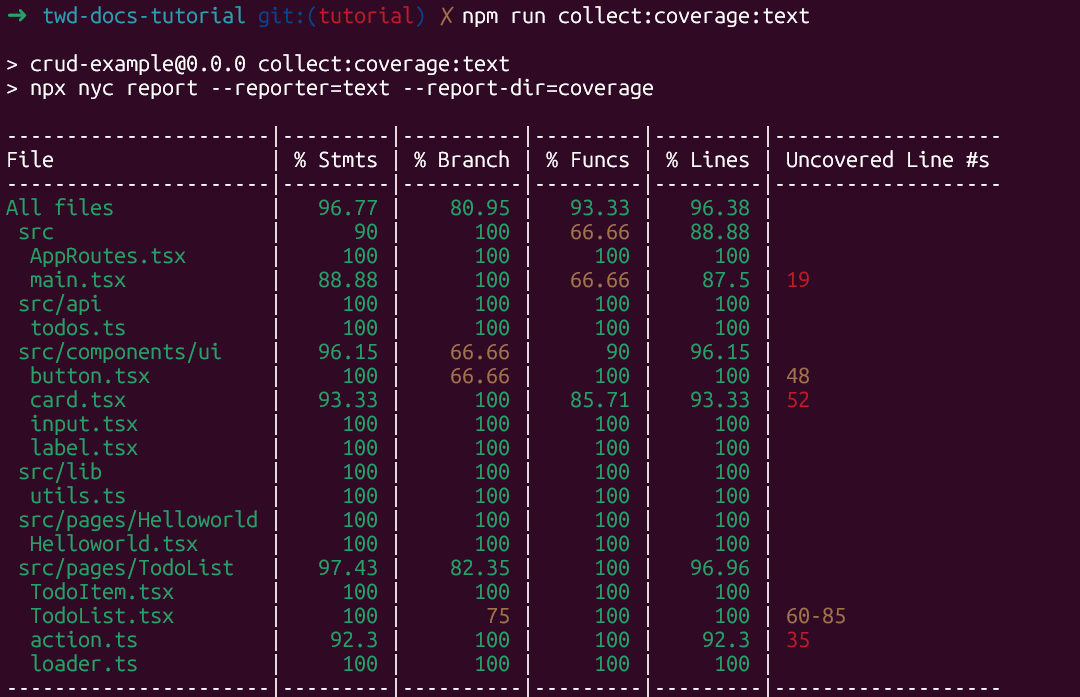This screenshot has height=697, width=1080.
Task: Select the card.tsx file entry
Action: click(x=78, y=400)
